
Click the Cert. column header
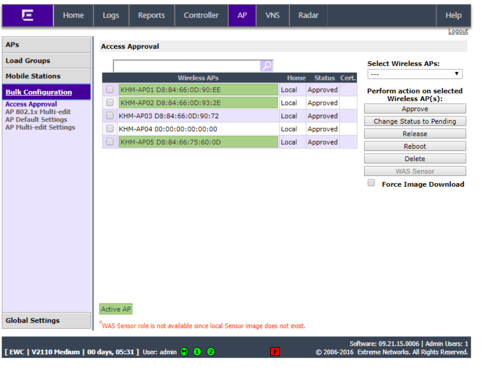[x=348, y=78]
